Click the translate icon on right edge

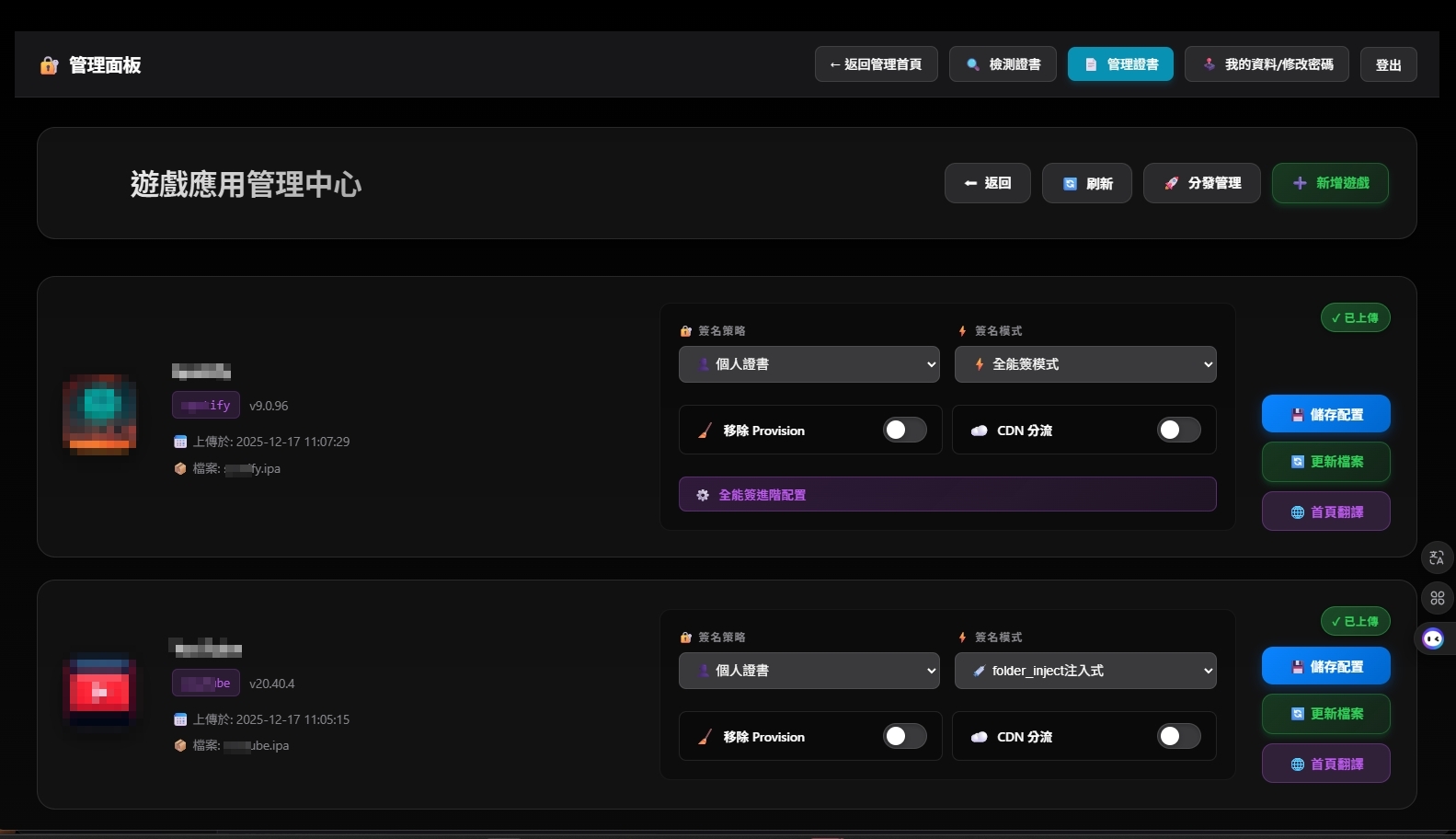tap(1437, 557)
